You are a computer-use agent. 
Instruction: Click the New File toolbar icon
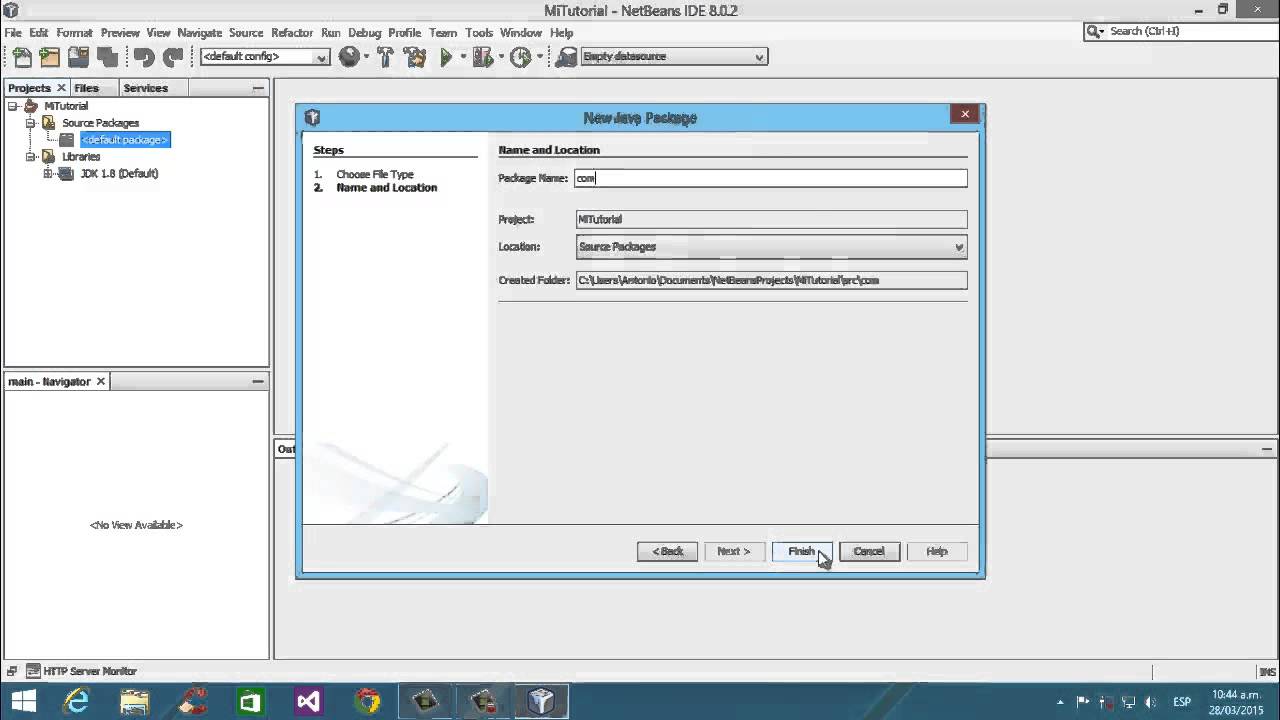pos(22,57)
